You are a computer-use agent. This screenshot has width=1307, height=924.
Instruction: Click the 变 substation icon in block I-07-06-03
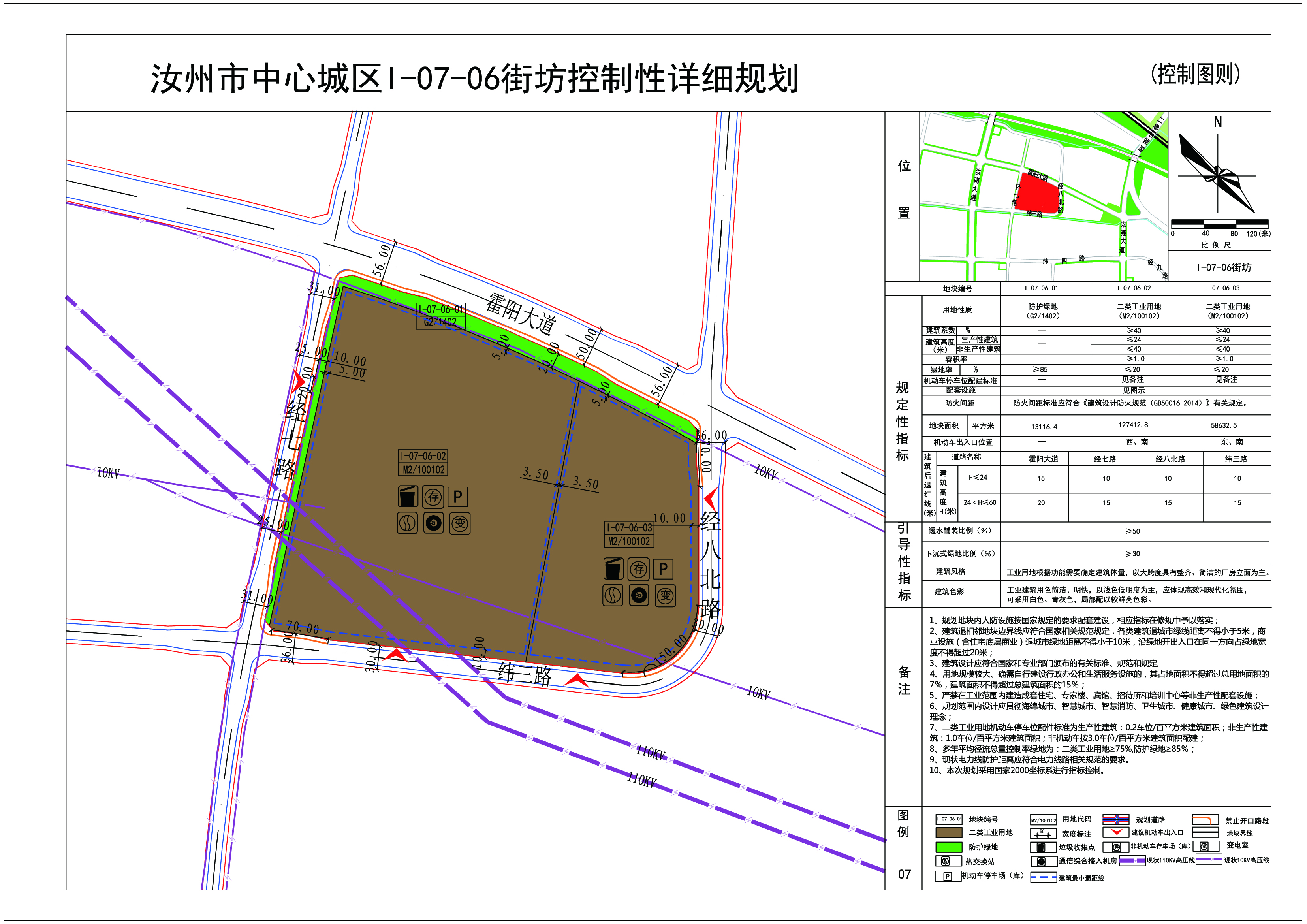tap(666, 595)
